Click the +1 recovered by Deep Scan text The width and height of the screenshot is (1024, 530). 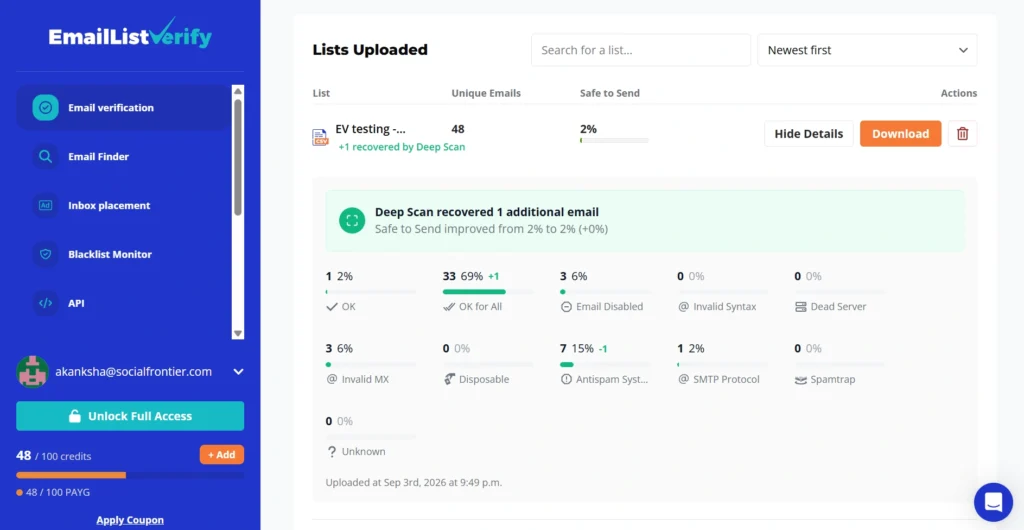point(402,148)
